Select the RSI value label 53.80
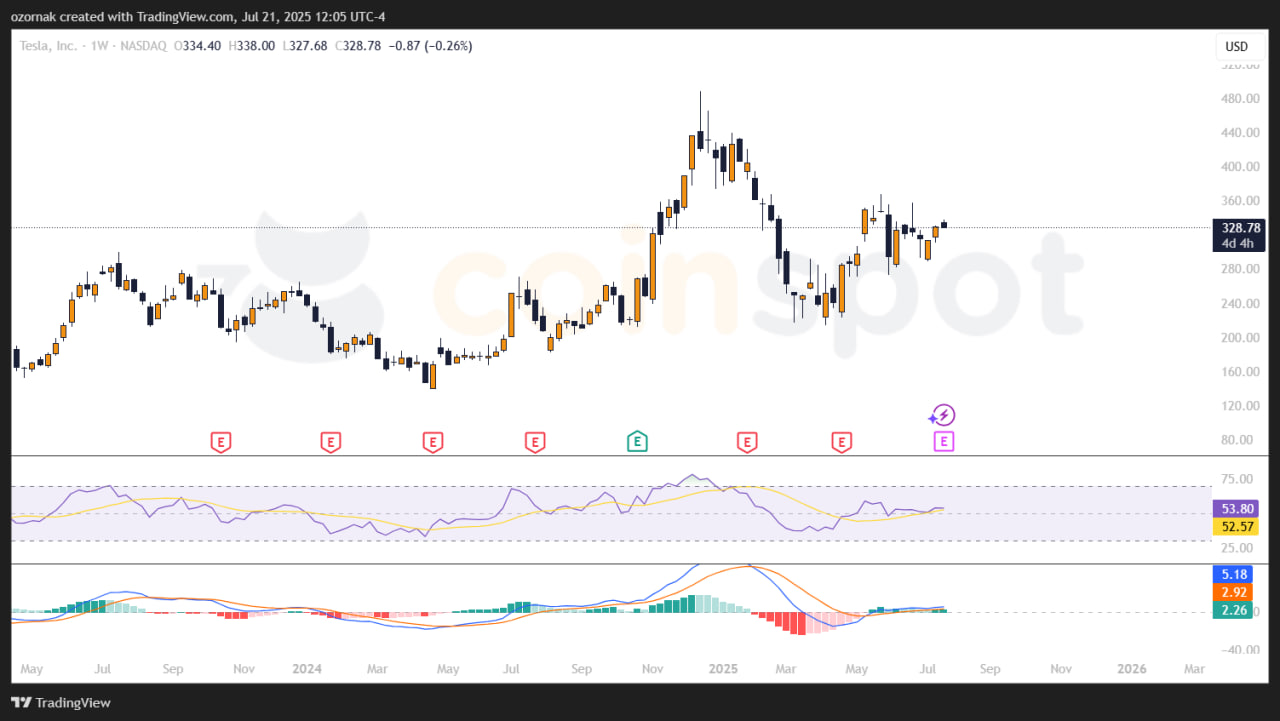1280x721 pixels. coord(1234,508)
